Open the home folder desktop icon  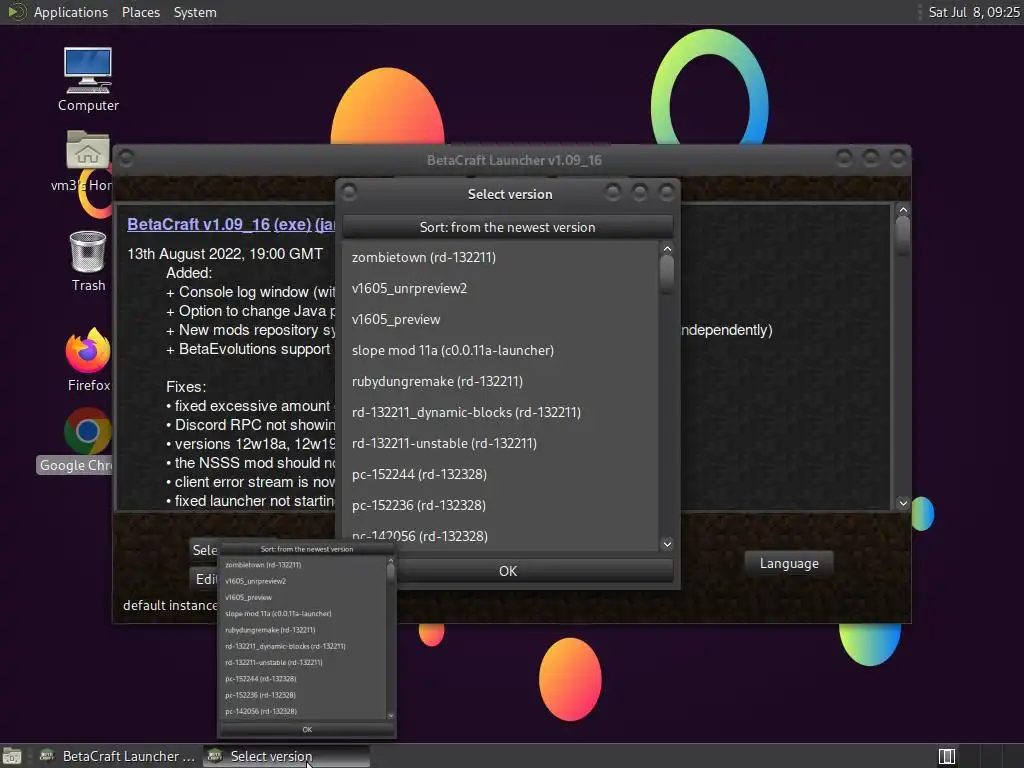[x=88, y=160]
